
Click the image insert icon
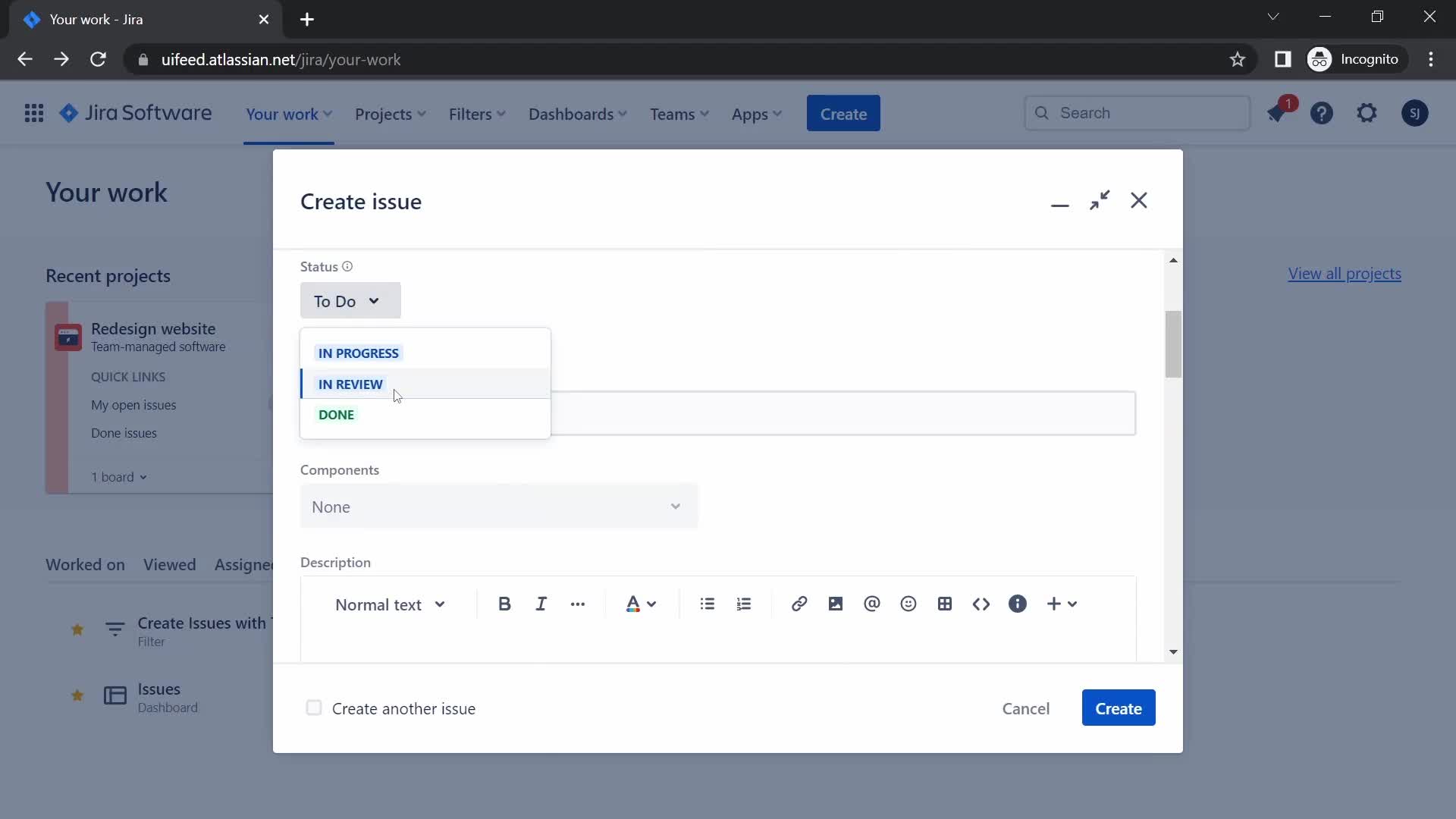coord(835,603)
